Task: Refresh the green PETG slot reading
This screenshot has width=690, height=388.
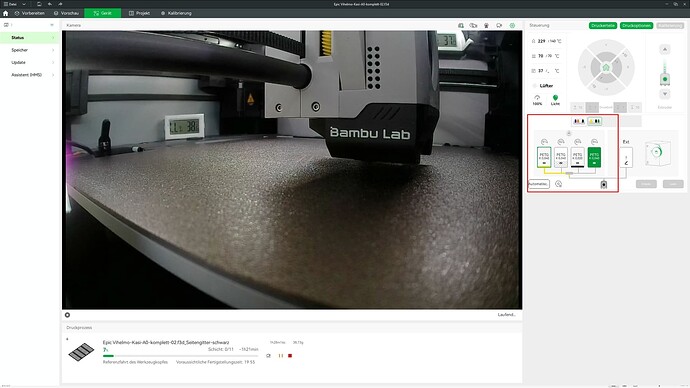Action: [x=595, y=142]
